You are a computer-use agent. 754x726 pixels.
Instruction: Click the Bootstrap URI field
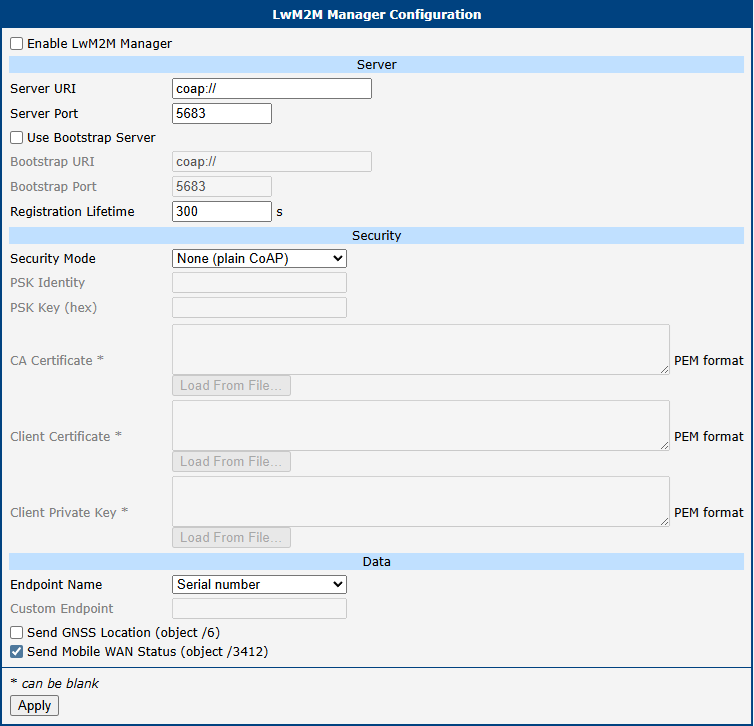[272, 162]
